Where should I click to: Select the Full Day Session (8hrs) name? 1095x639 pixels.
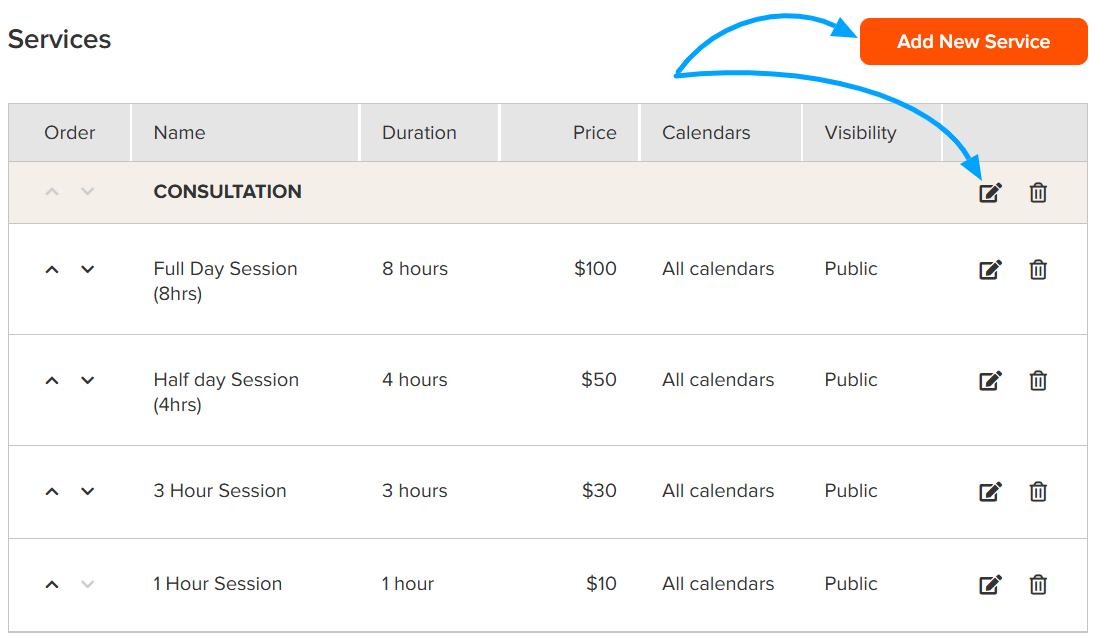(226, 281)
